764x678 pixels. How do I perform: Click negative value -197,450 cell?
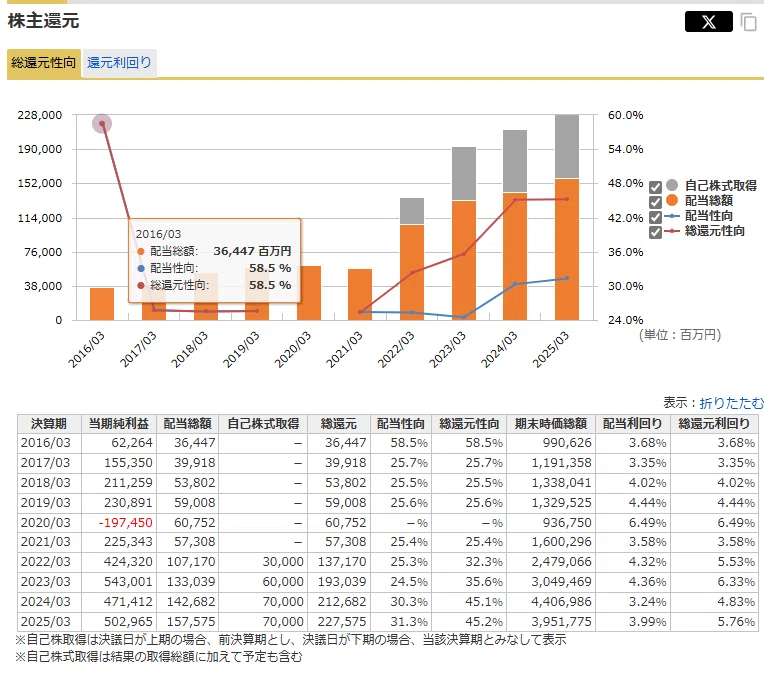[119, 523]
